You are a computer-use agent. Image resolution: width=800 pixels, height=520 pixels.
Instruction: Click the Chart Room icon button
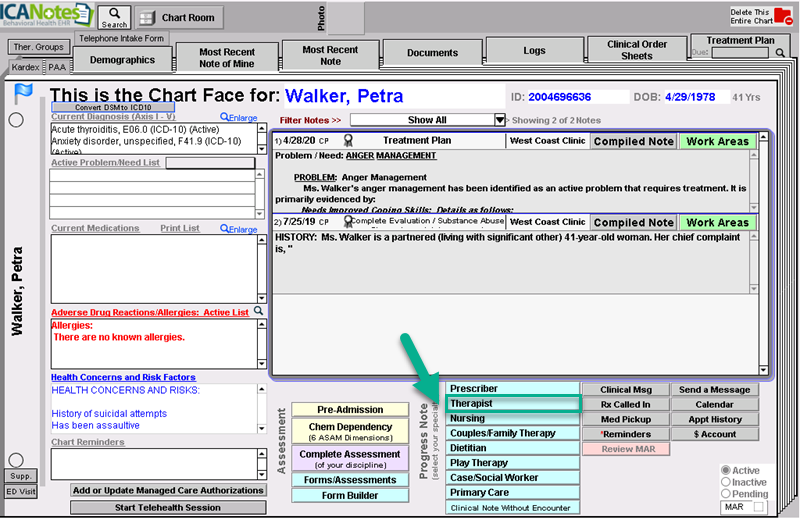pos(179,18)
